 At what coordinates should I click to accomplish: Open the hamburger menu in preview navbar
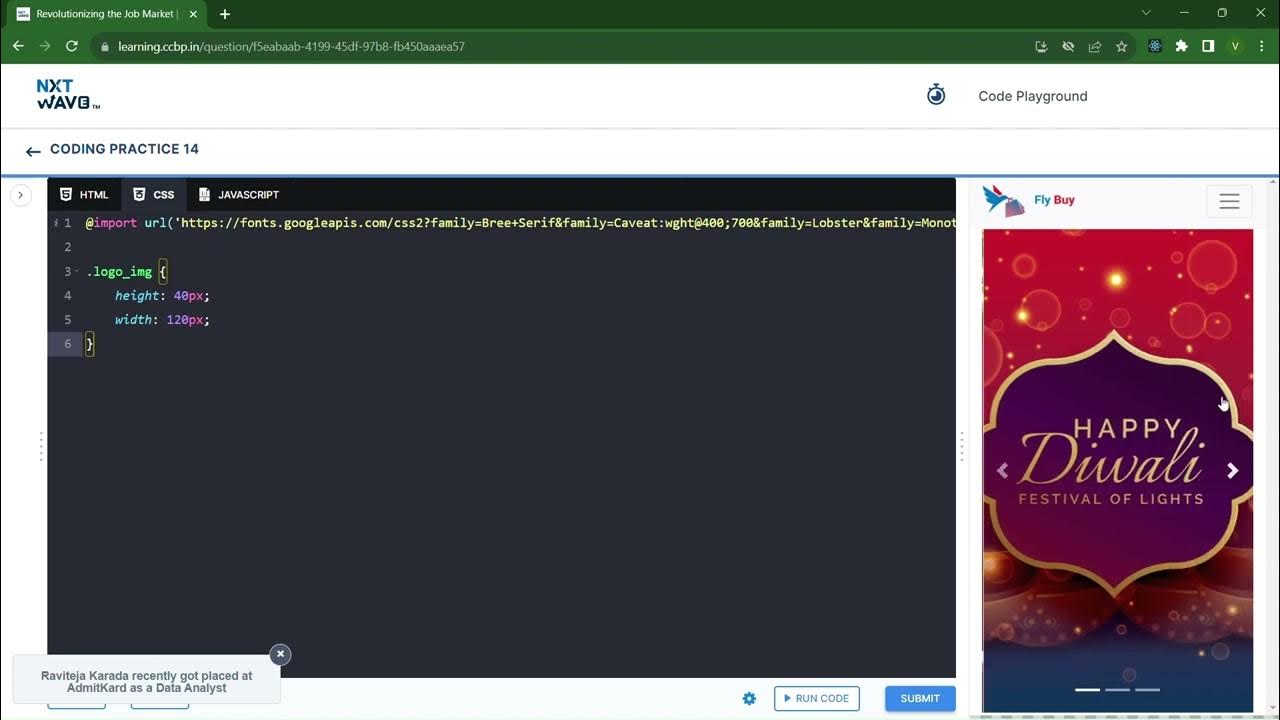click(1229, 201)
